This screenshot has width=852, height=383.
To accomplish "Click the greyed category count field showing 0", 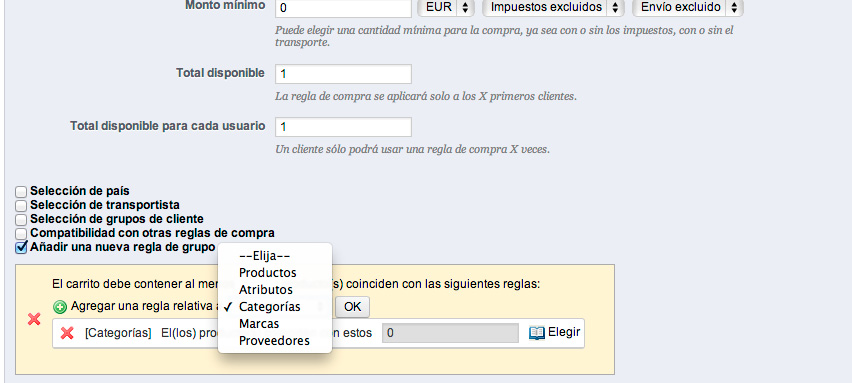I will (450, 333).
